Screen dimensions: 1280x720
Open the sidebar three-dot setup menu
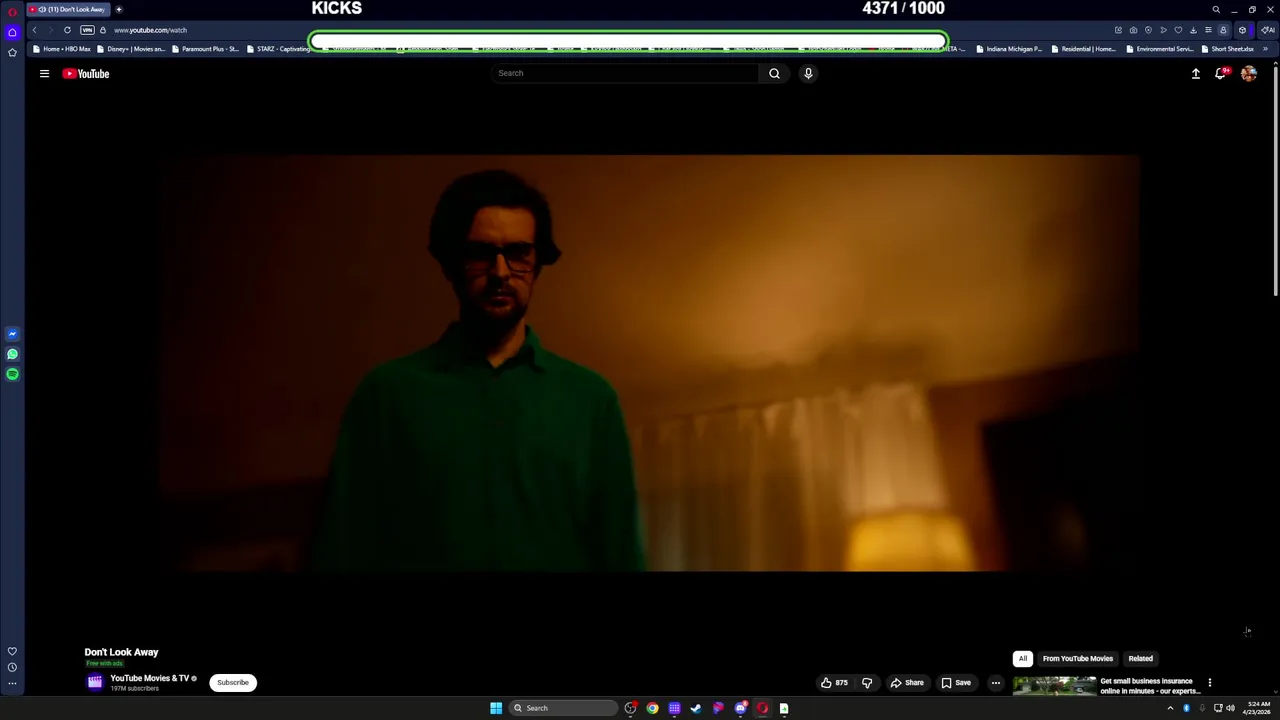(12, 684)
